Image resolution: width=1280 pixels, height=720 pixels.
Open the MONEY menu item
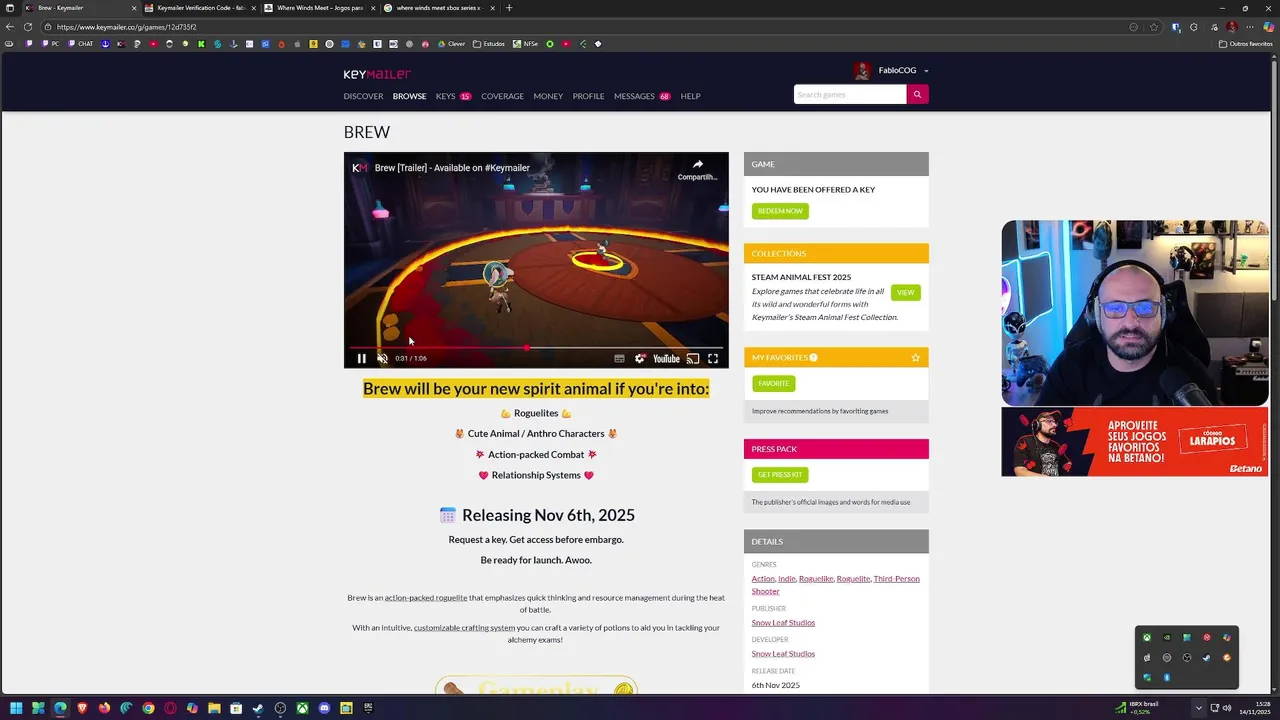(548, 96)
